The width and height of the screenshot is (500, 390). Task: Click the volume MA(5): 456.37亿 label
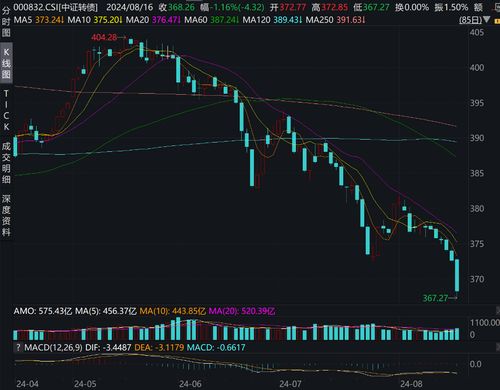point(106,311)
